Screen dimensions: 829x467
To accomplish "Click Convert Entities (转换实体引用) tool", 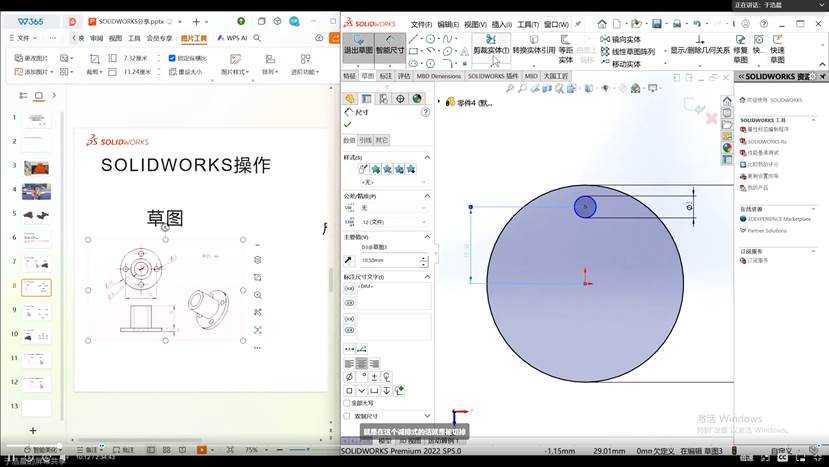I will pos(534,50).
